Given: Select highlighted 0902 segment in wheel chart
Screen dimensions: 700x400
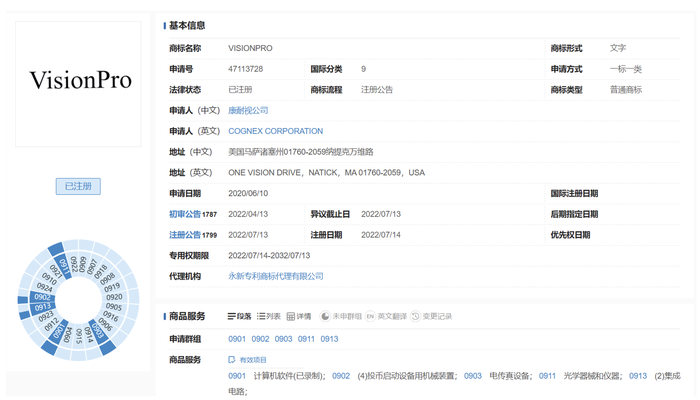Looking at the screenshot, I should [x=42, y=297].
